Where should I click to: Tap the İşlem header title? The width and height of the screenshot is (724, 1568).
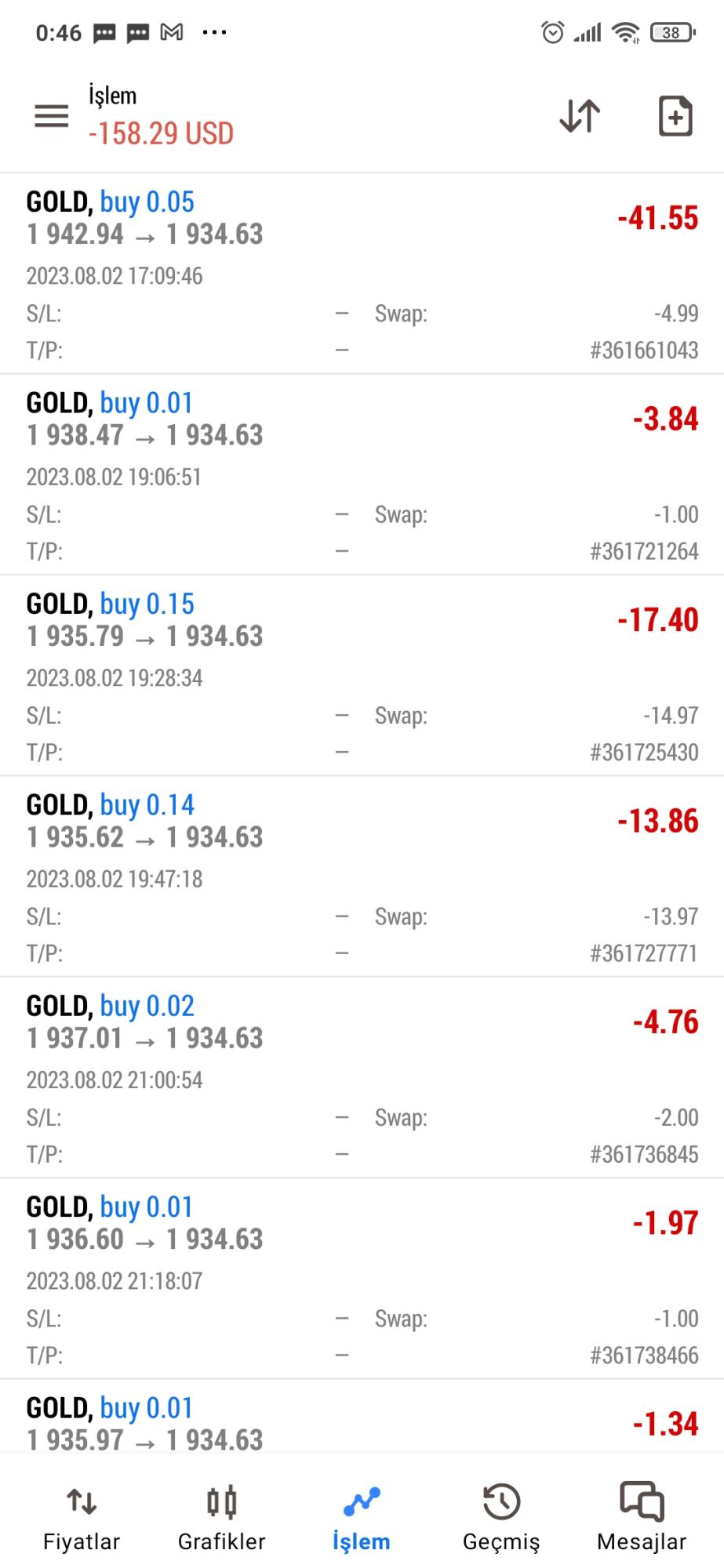click(112, 96)
